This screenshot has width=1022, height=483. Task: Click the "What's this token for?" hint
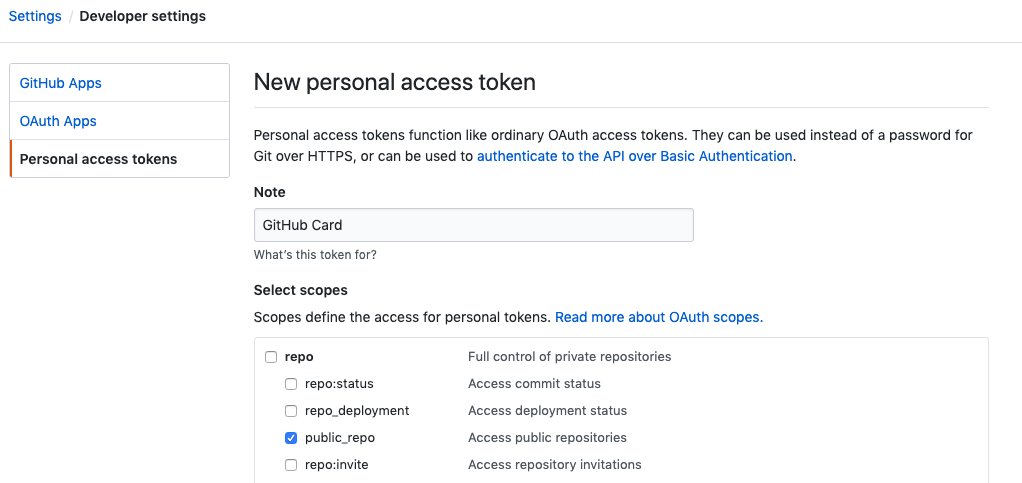coord(315,255)
